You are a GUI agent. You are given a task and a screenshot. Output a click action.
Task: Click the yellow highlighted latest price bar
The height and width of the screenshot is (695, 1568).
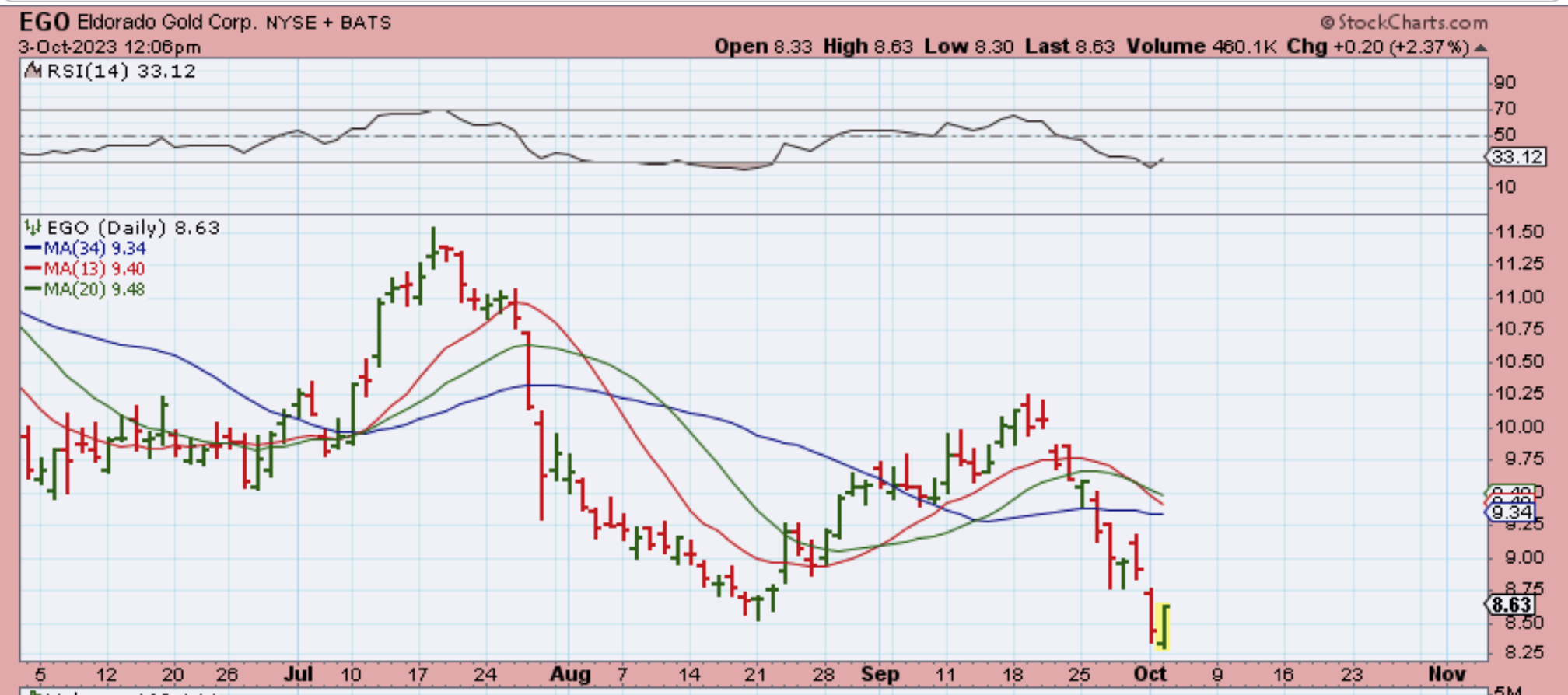(x=1163, y=627)
